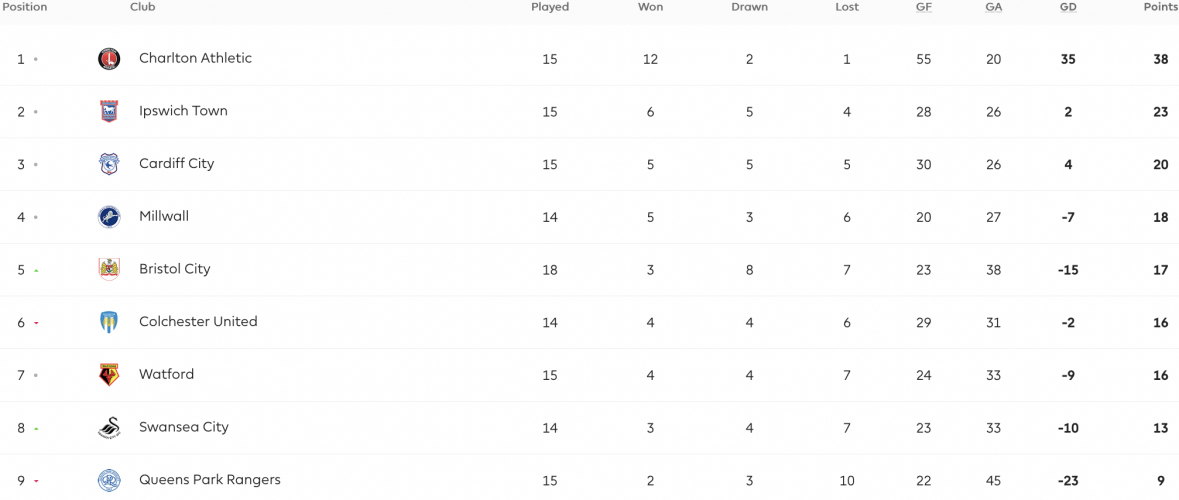Click Bristol City's green up-arrow indicator
The width and height of the screenshot is (1179, 500).
pyautogui.click(x=35, y=270)
